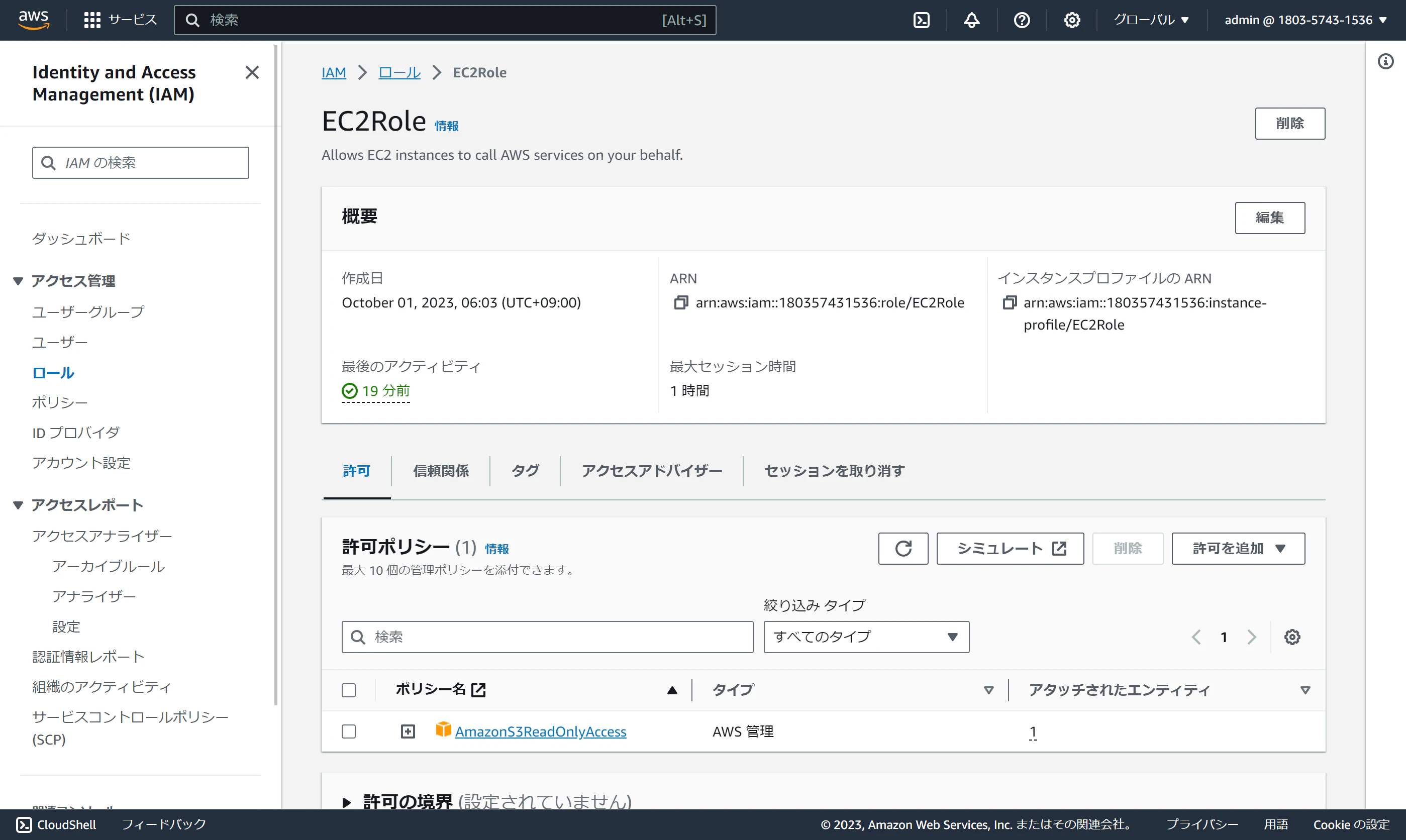
Task: Open the info panel icon on right edge
Action: [x=1386, y=61]
